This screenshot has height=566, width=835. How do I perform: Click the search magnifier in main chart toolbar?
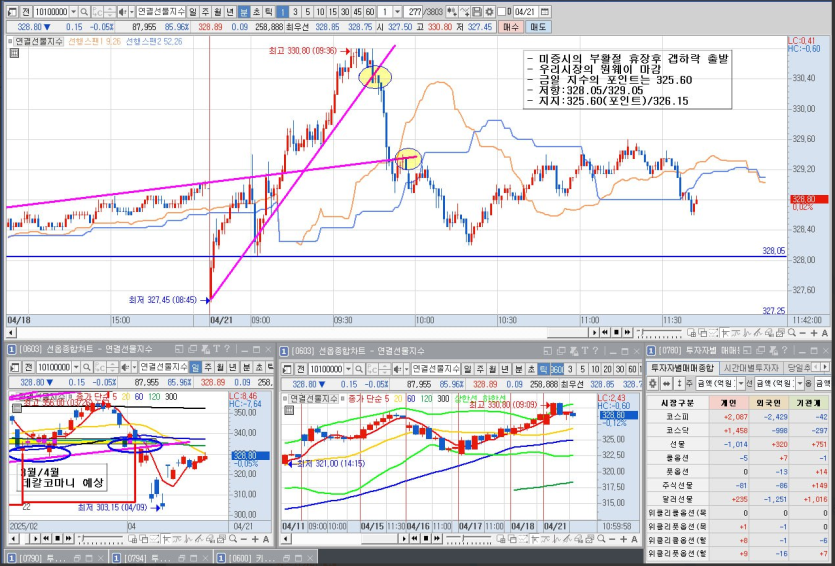85,12
